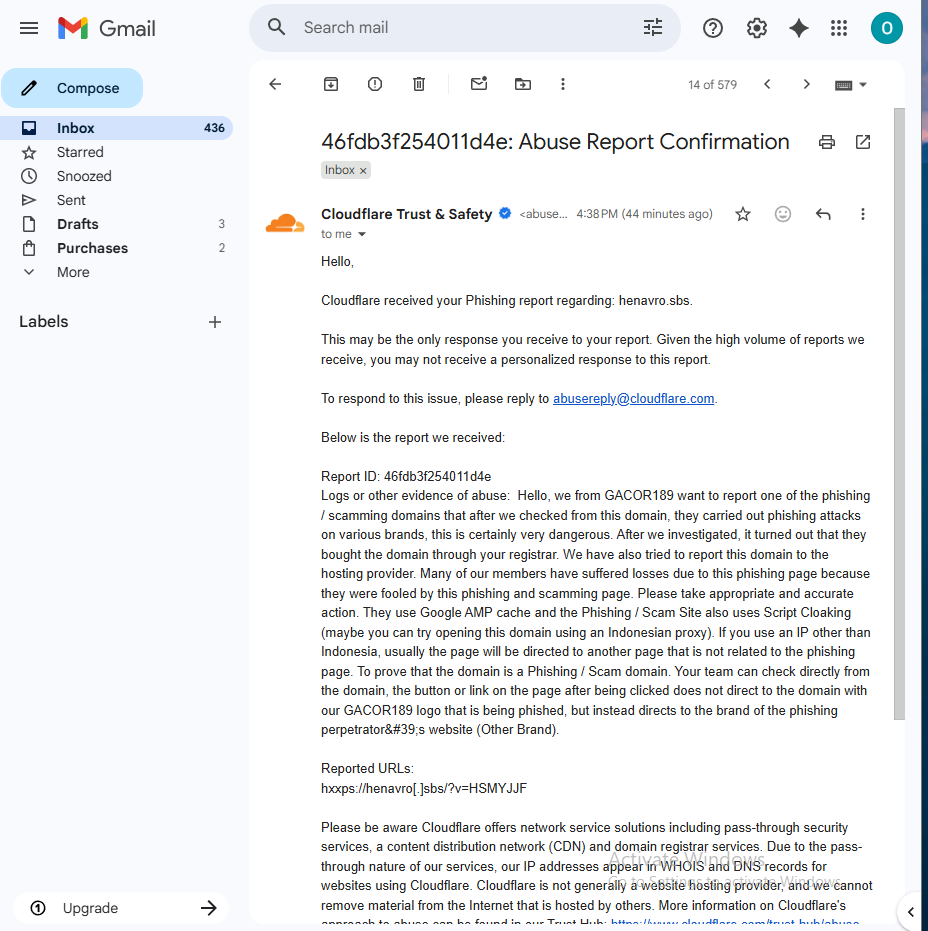928x931 pixels.
Task: Click the Compose button
Action: click(x=72, y=88)
